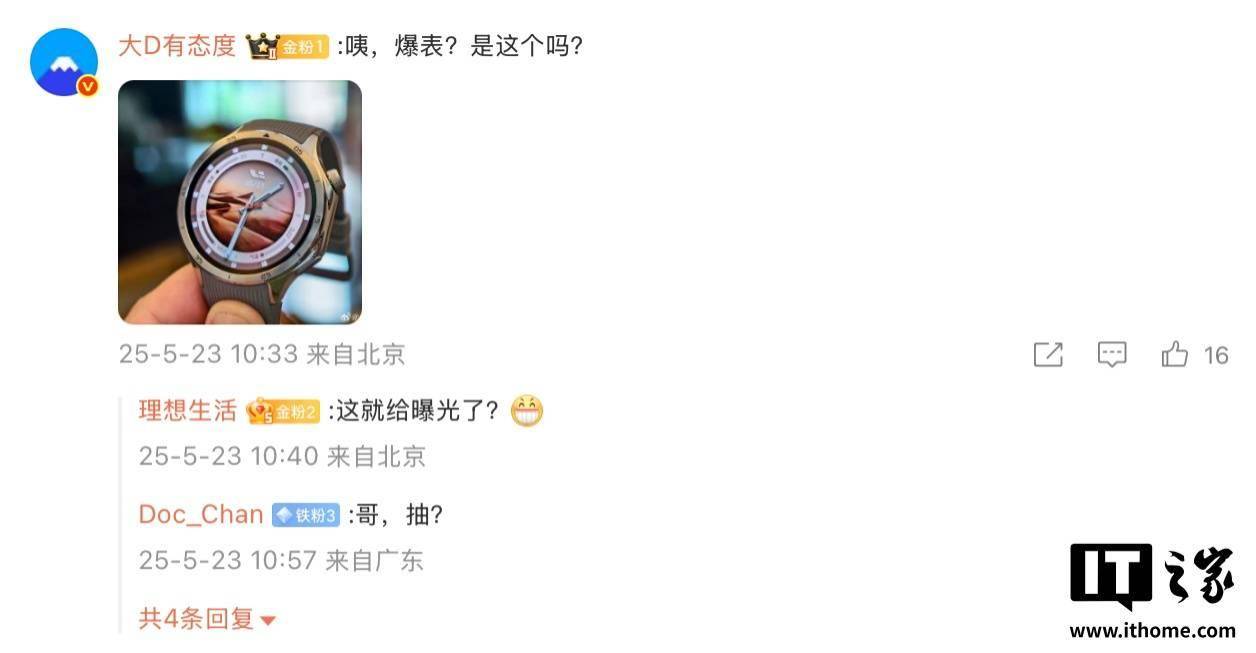Enlarge the smartwatch photo thumbnail
The width and height of the screenshot is (1256, 653).
click(240, 202)
